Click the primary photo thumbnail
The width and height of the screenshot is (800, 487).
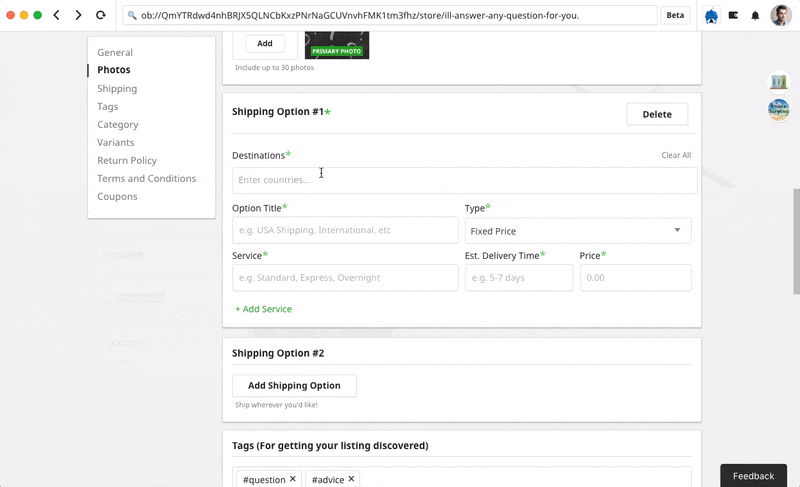click(x=337, y=44)
